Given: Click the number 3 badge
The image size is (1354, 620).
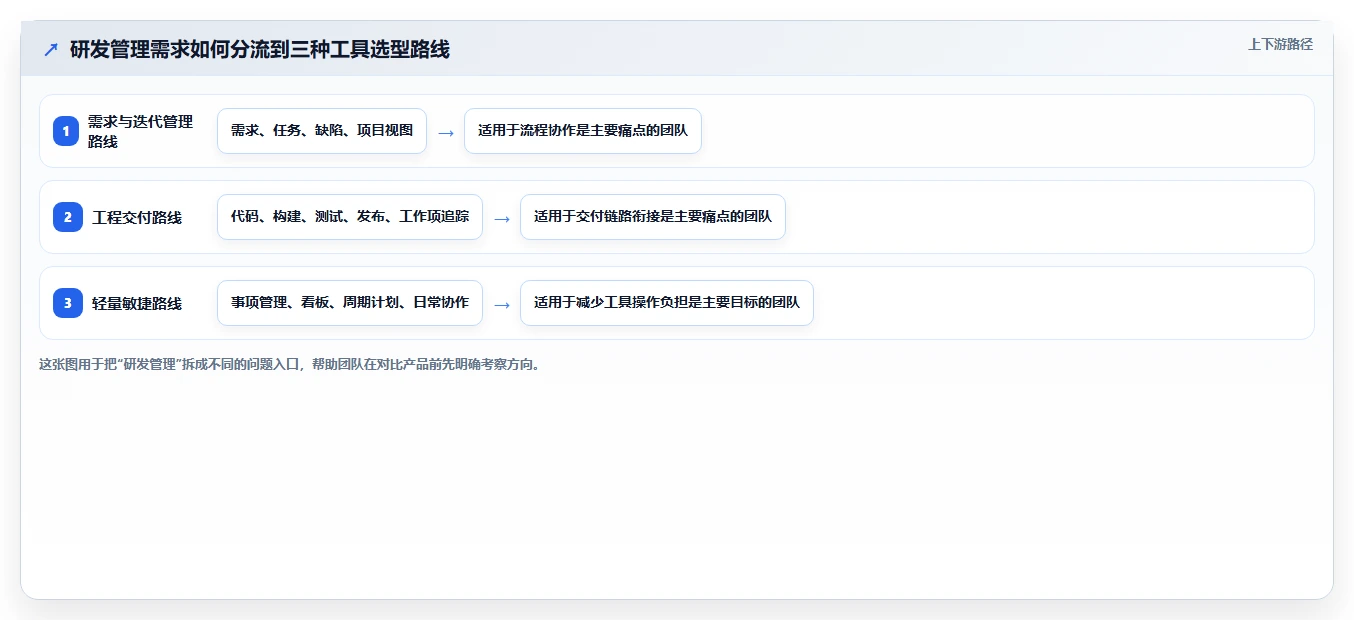Looking at the screenshot, I should pos(66,303).
